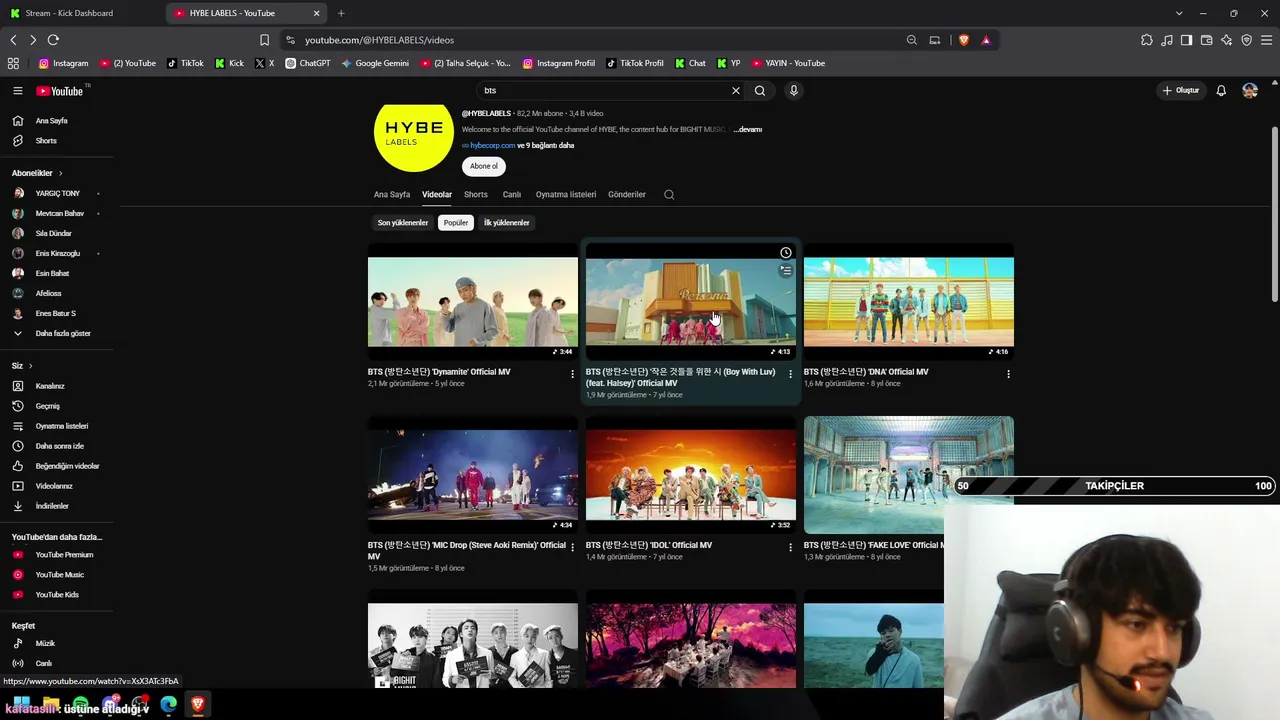Open the browser extensions puzzle icon
Screen dimensions: 1280x720
1147,40
